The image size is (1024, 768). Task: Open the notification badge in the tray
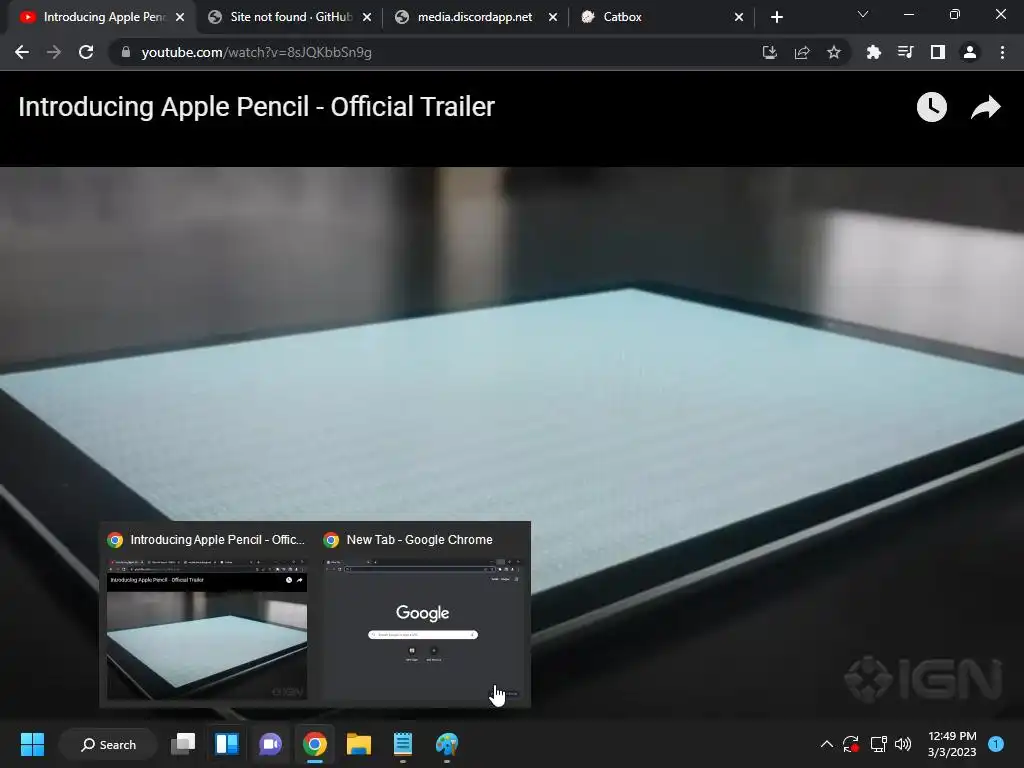(996, 744)
